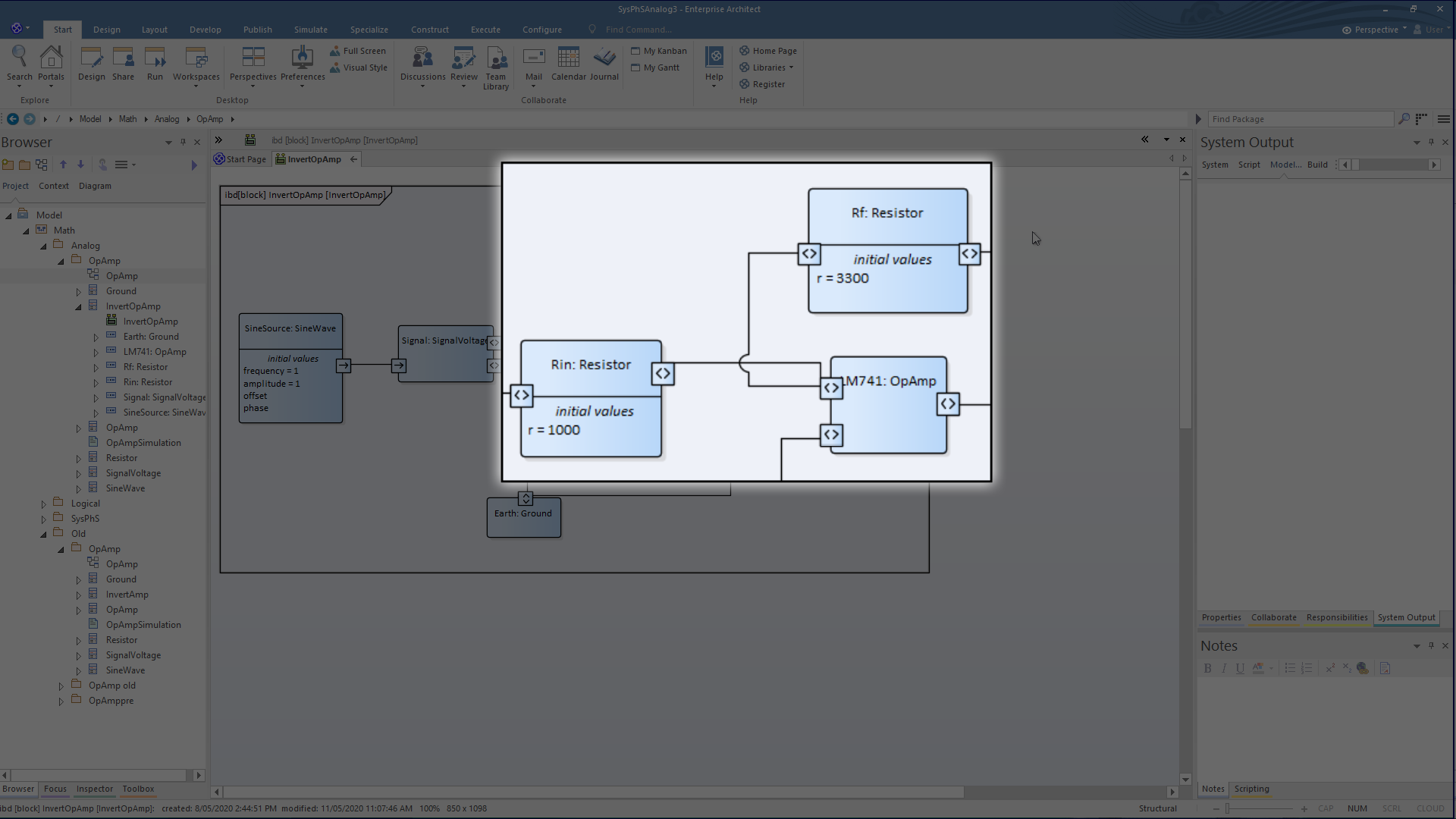
Task: Pin the Browser panel
Action: pos(182,142)
